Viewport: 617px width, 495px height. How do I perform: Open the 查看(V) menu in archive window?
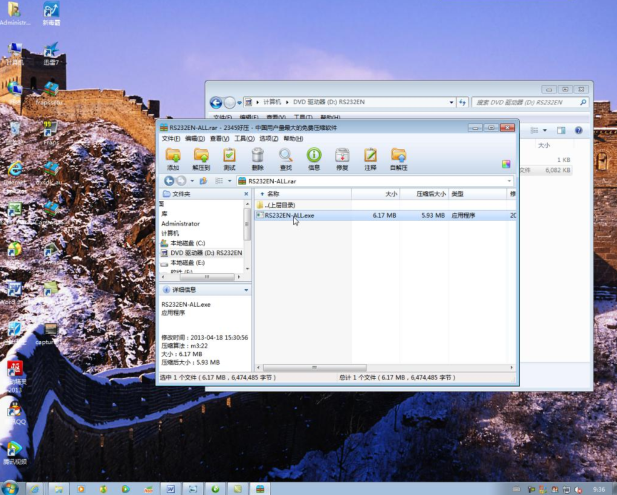point(220,139)
